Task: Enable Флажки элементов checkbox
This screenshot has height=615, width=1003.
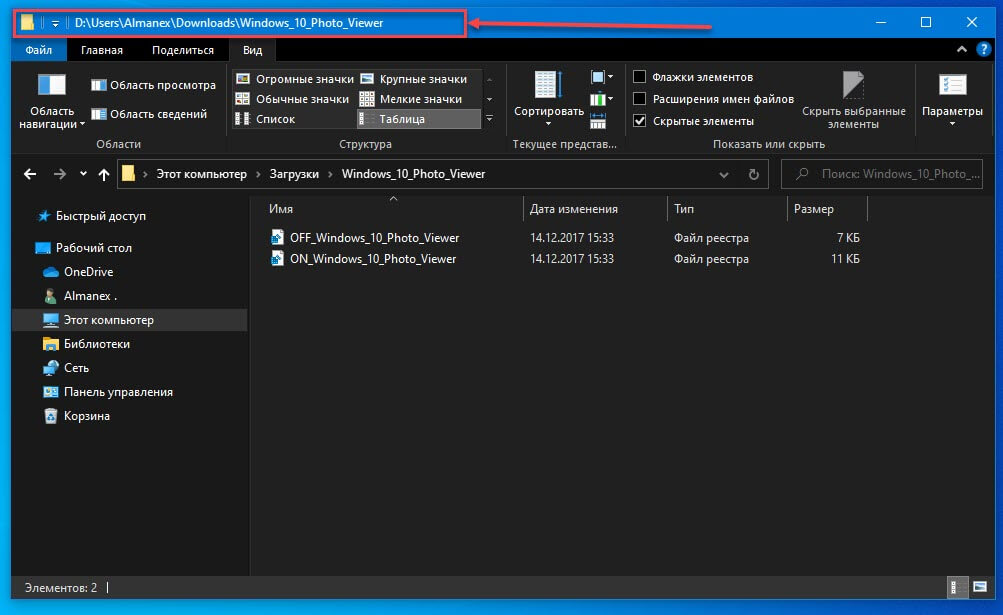Action: tap(640, 77)
